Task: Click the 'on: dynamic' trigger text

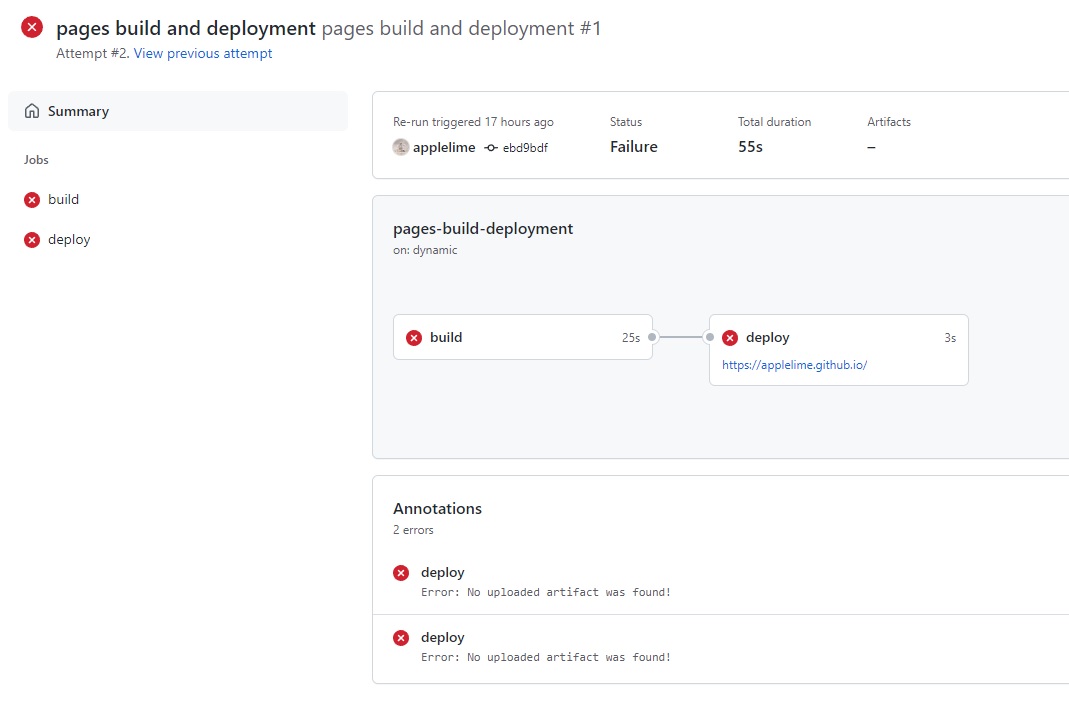Action: point(425,250)
